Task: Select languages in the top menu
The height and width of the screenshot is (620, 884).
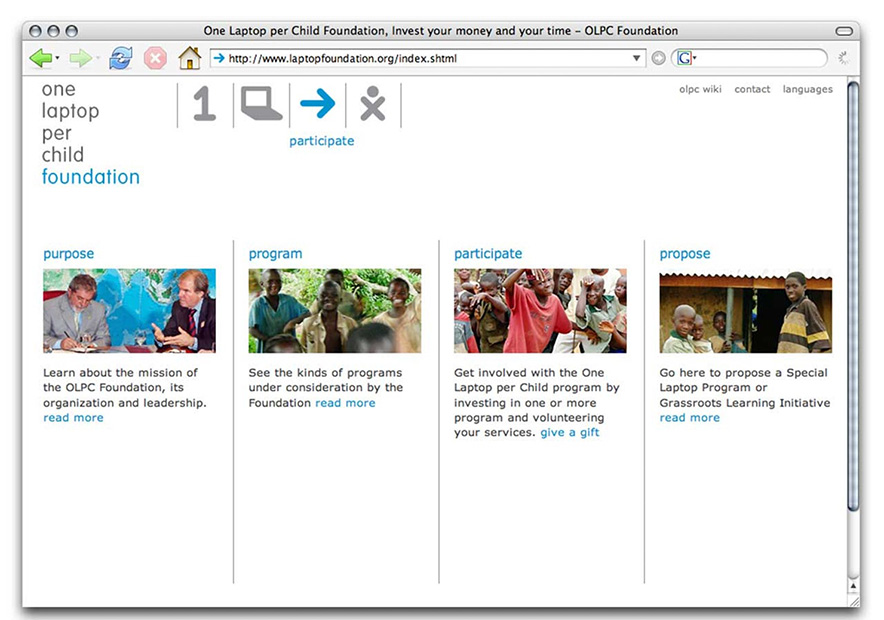Action: point(807,89)
